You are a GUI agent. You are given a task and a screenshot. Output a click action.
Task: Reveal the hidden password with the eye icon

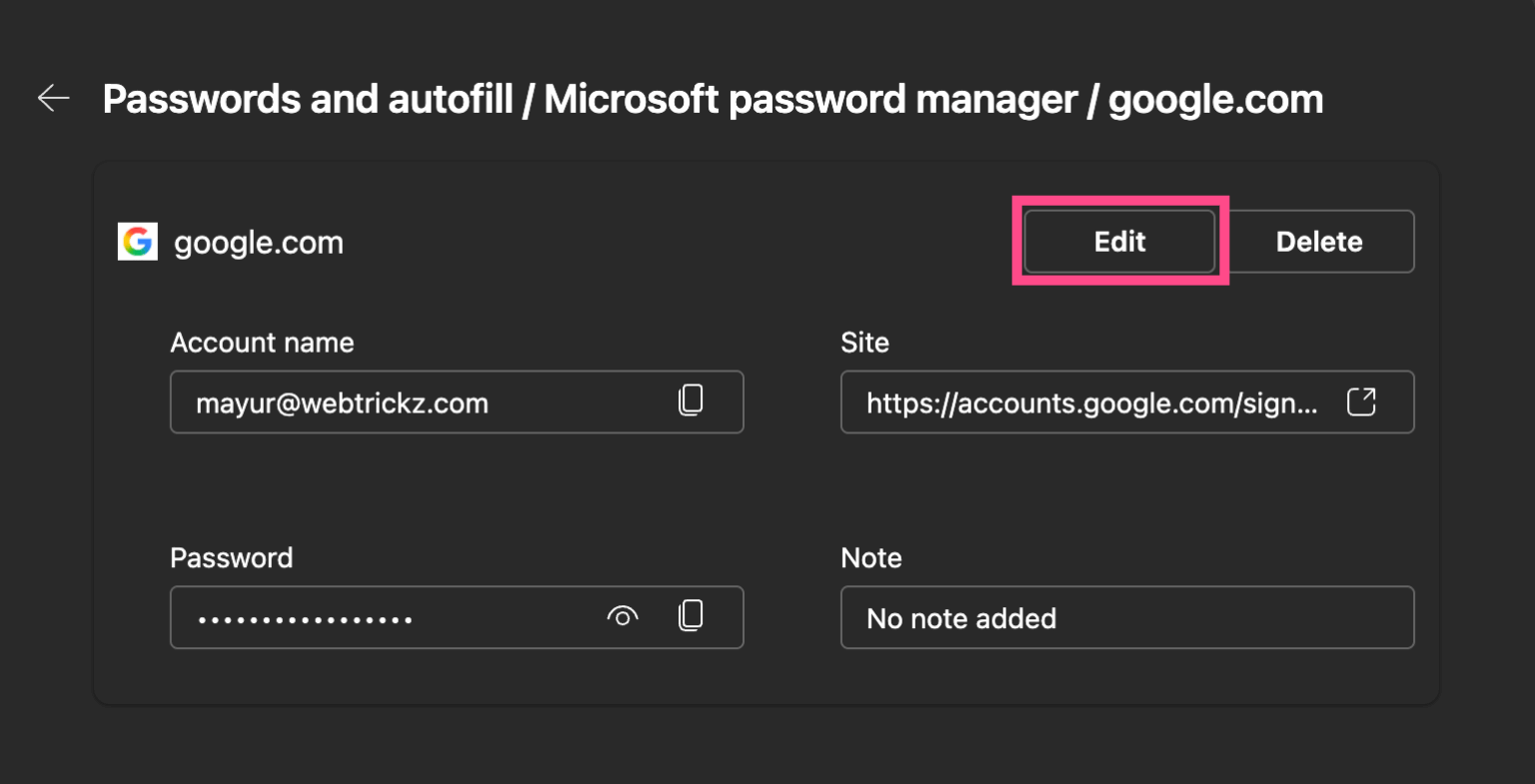(623, 616)
